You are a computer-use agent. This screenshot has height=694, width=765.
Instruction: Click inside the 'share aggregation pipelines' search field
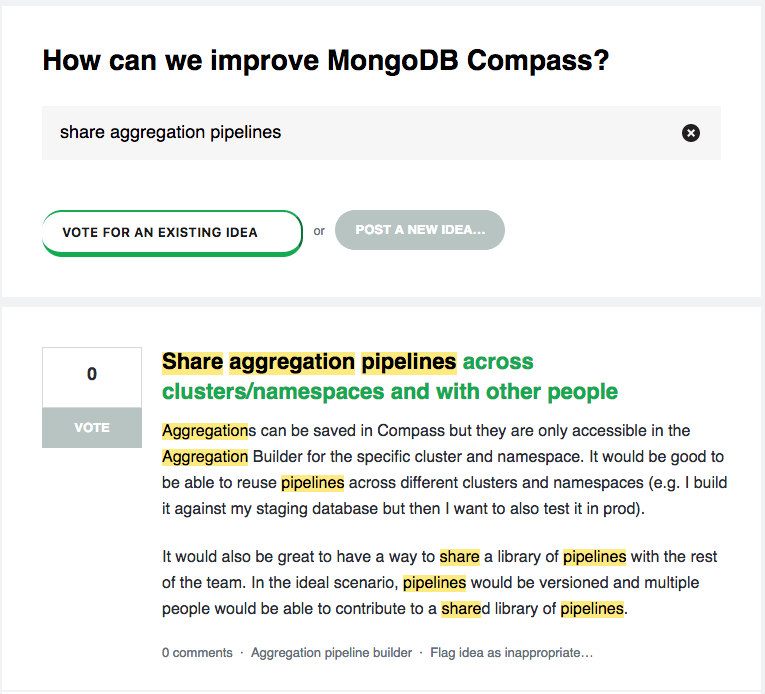point(381,133)
